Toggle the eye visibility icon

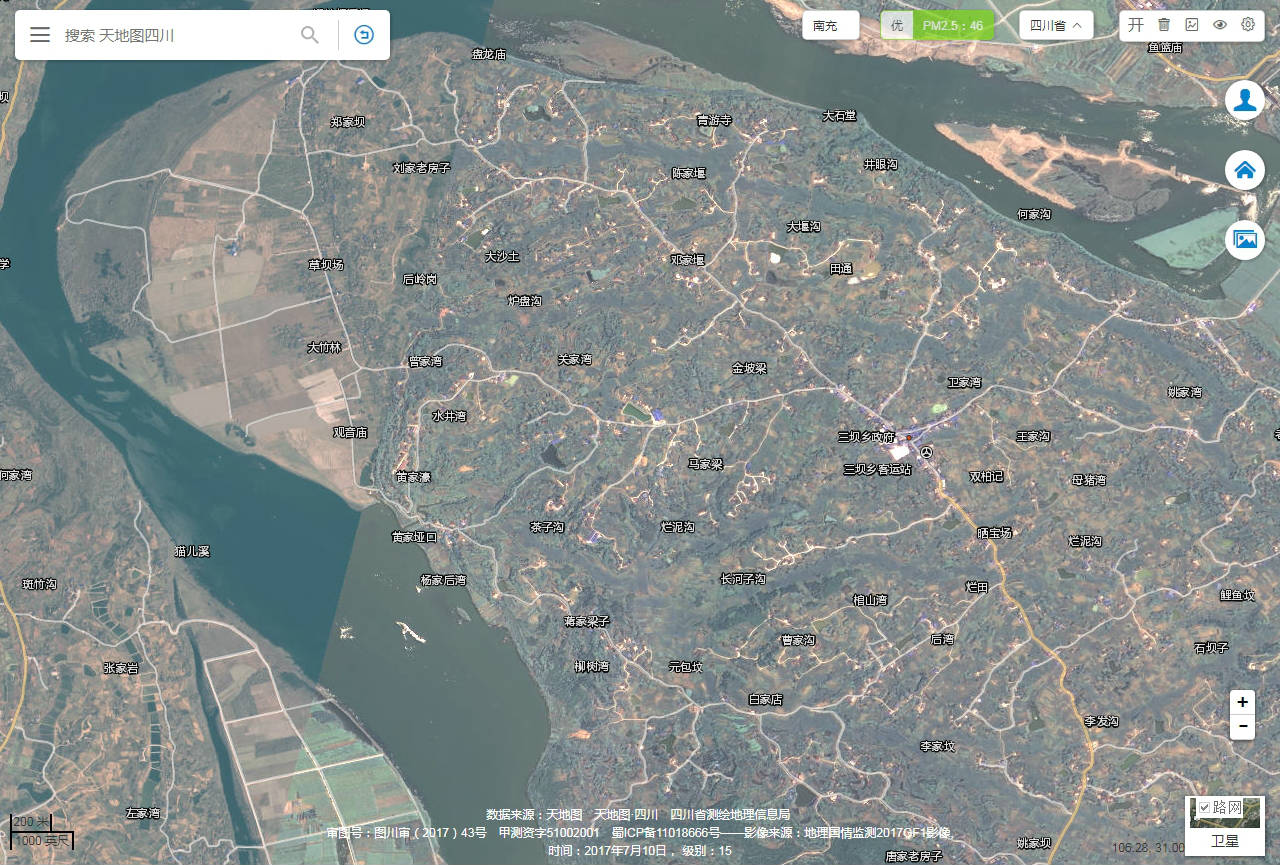click(x=1220, y=25)
